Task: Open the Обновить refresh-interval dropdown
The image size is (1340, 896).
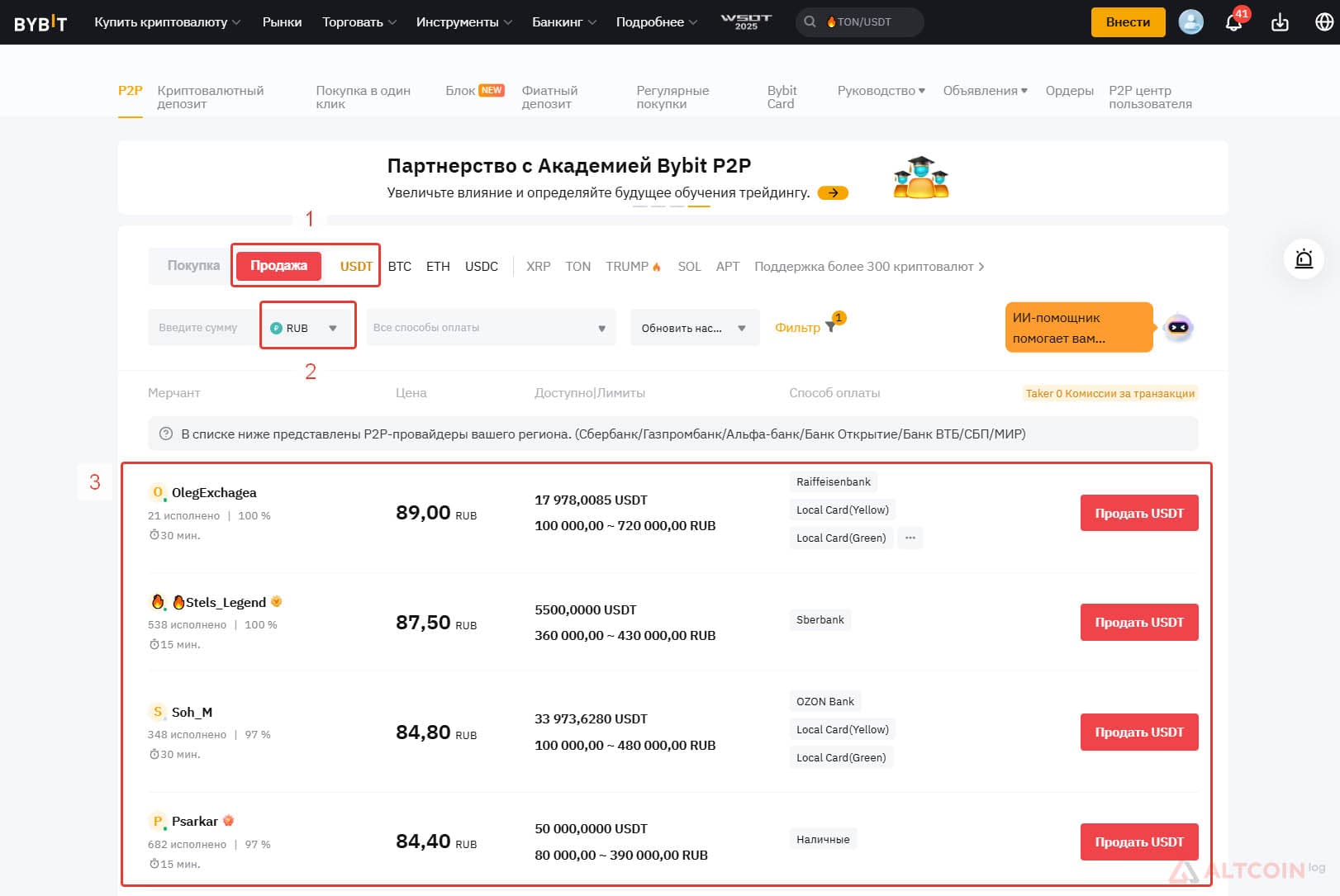Action: (x=695, y=328)
